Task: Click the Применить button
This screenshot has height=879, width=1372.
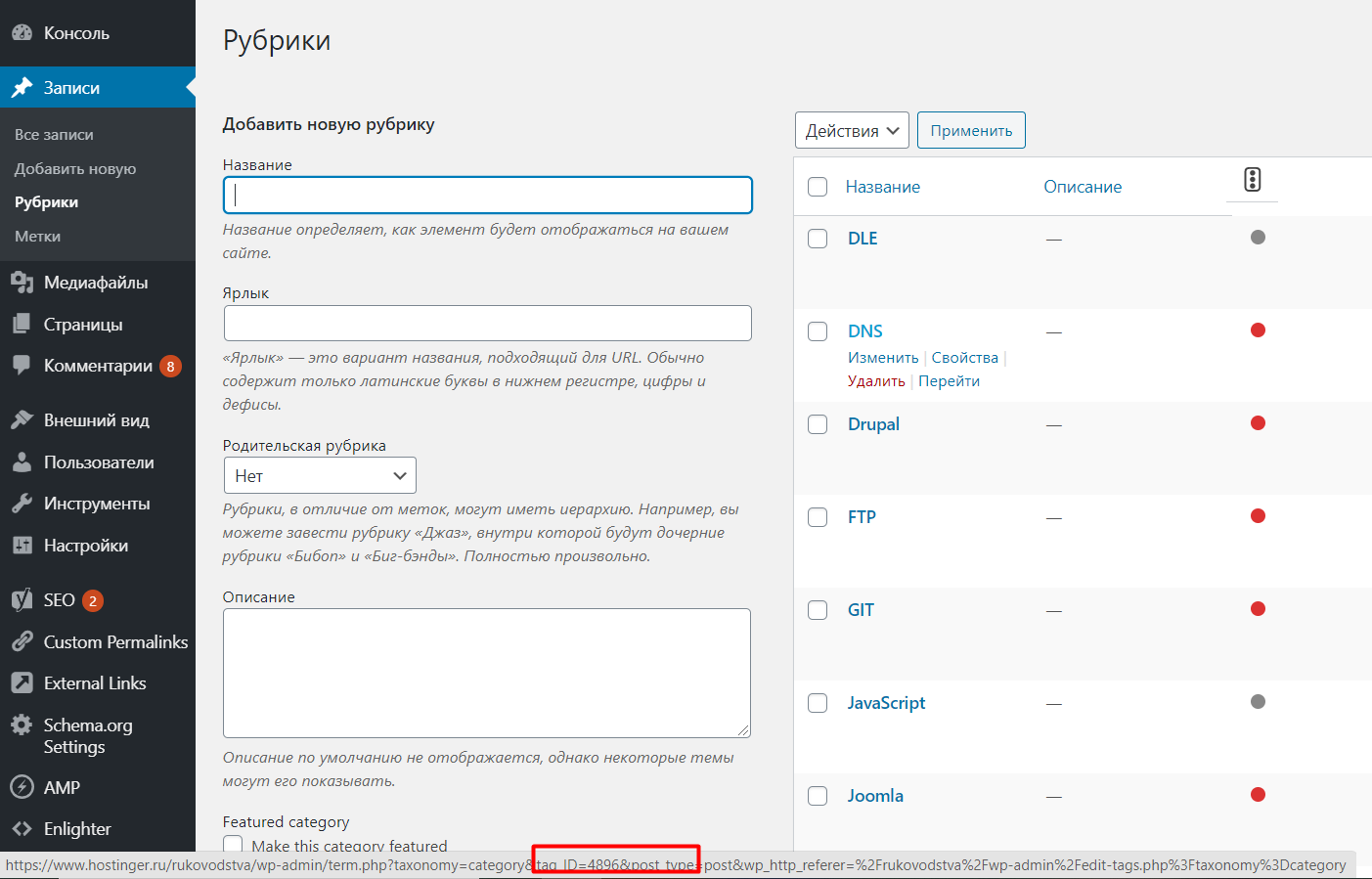Action: click(x=971, y=130)
